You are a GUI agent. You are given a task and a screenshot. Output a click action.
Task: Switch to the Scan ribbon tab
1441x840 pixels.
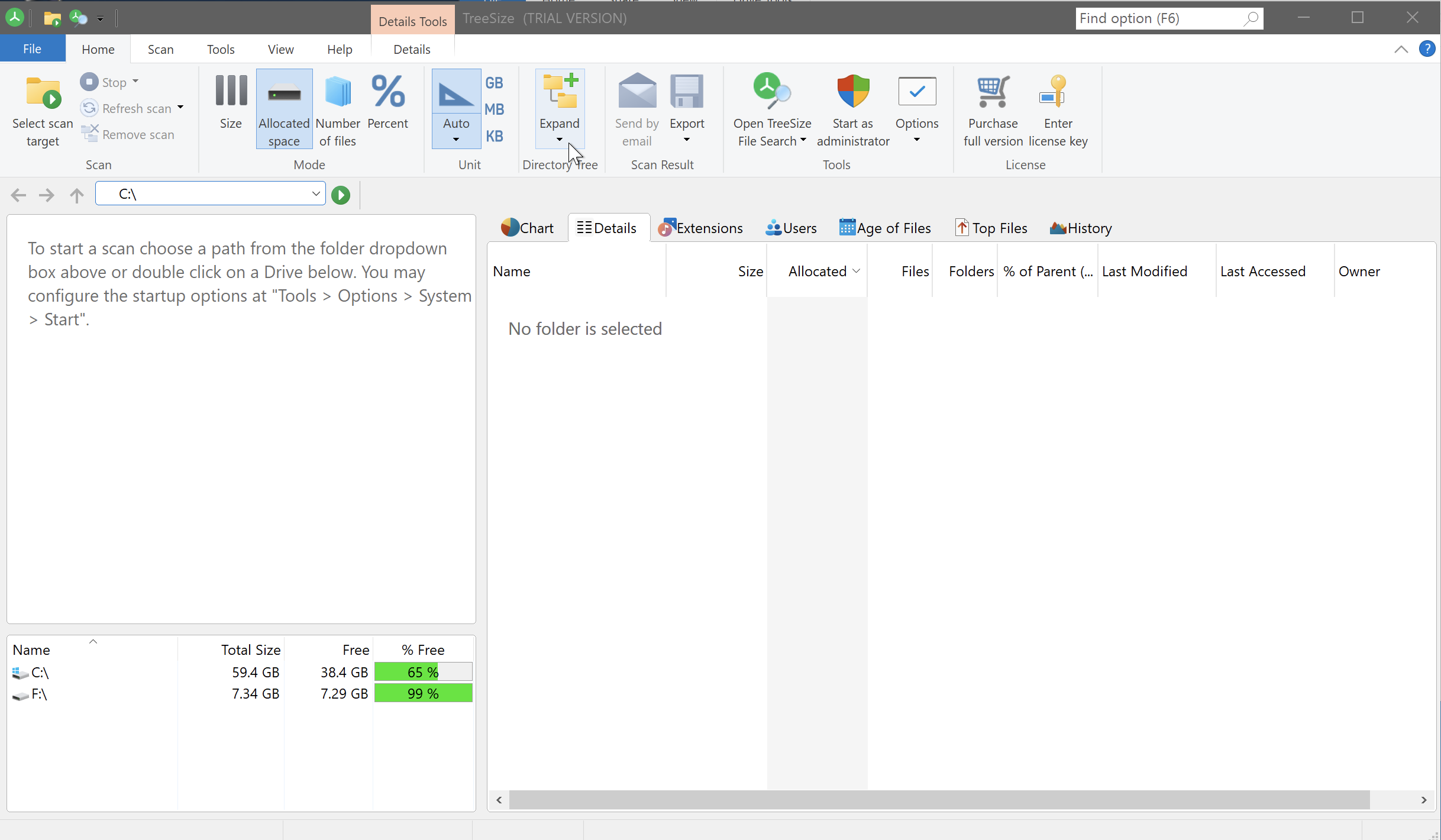pos(160,49)
